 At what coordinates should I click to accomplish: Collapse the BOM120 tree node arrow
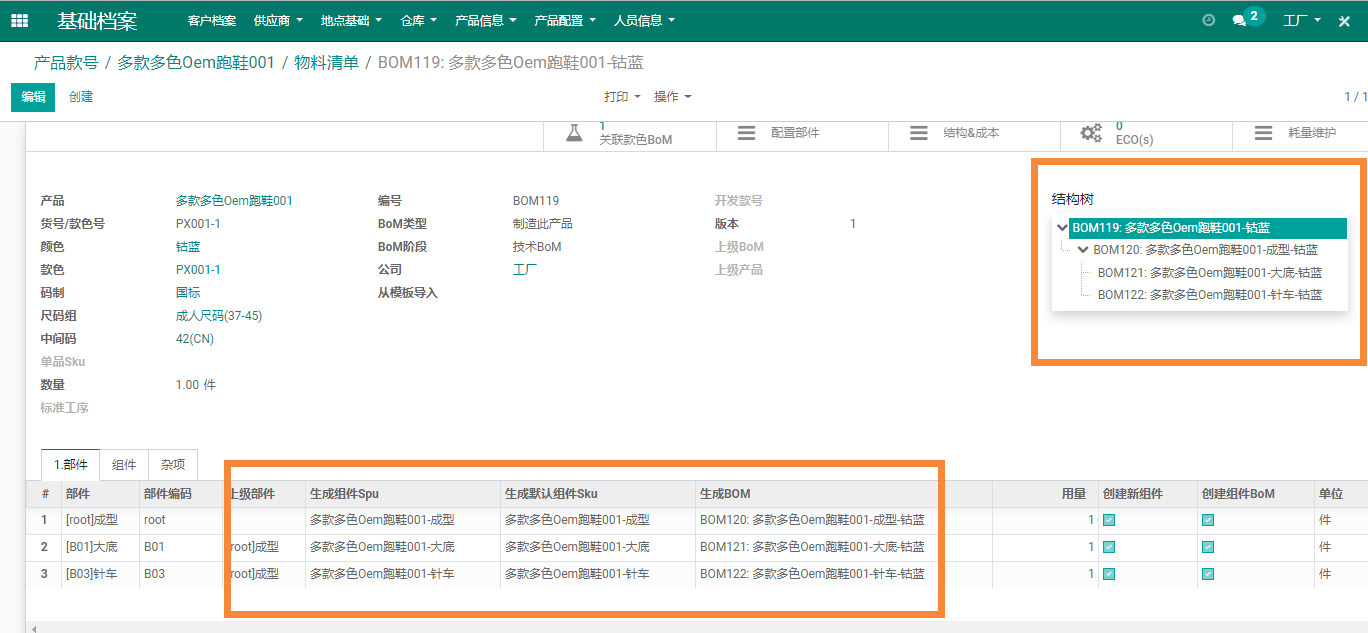(1083, 250)
